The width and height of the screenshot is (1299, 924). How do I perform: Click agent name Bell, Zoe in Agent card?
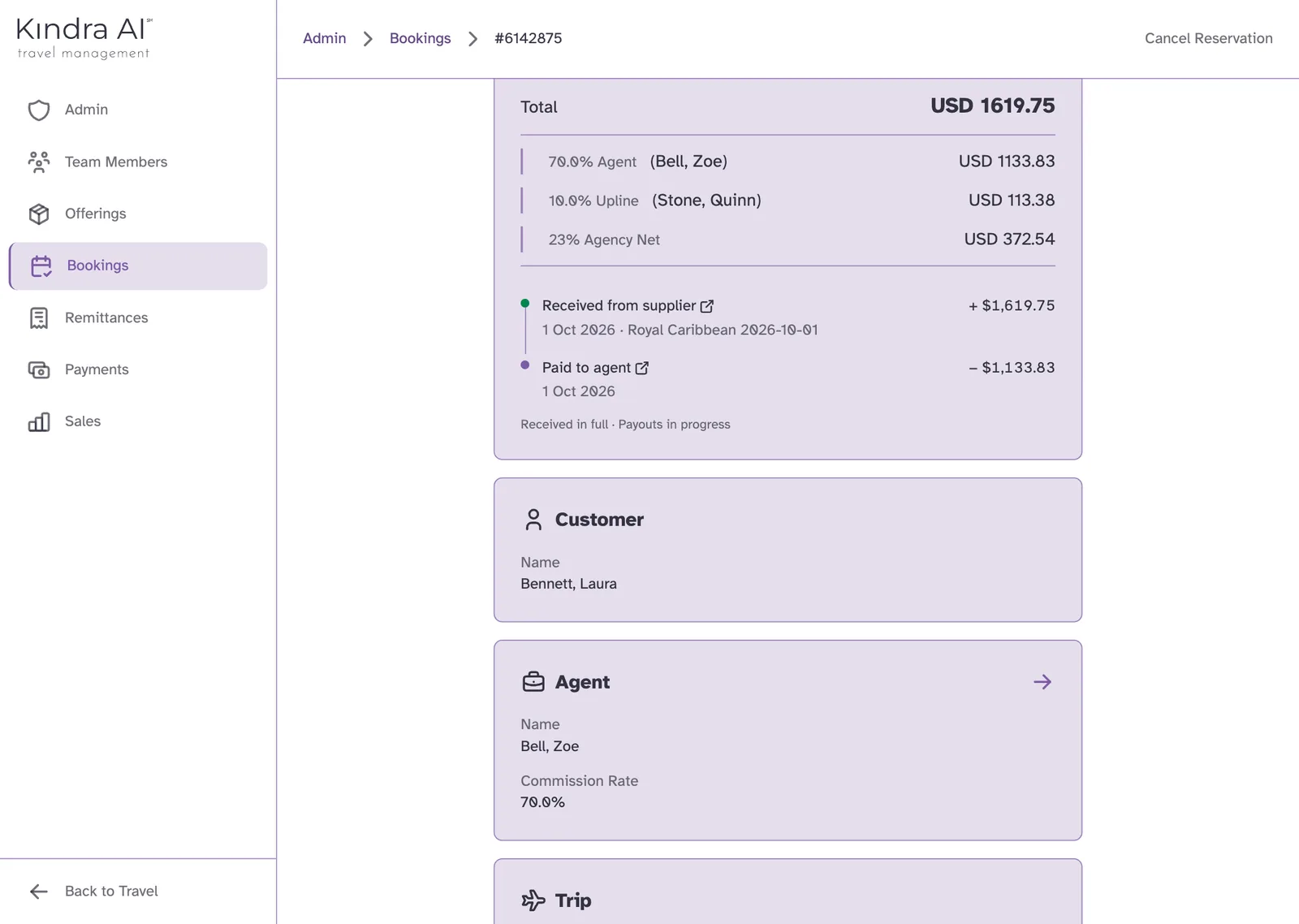pyautogui.click(x=550, y=746)
